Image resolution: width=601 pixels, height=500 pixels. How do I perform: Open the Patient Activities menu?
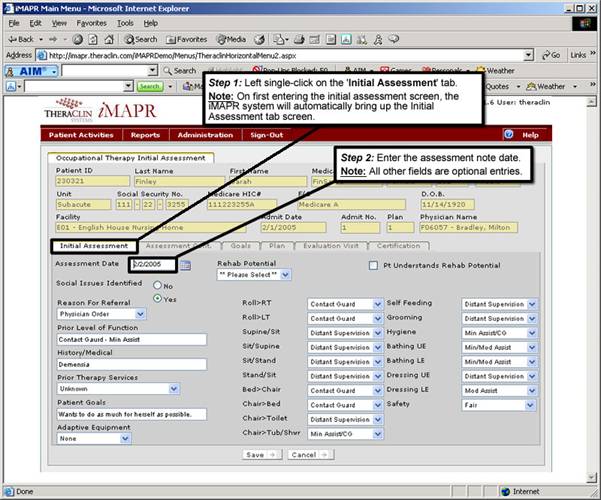[x=82, y=134]
